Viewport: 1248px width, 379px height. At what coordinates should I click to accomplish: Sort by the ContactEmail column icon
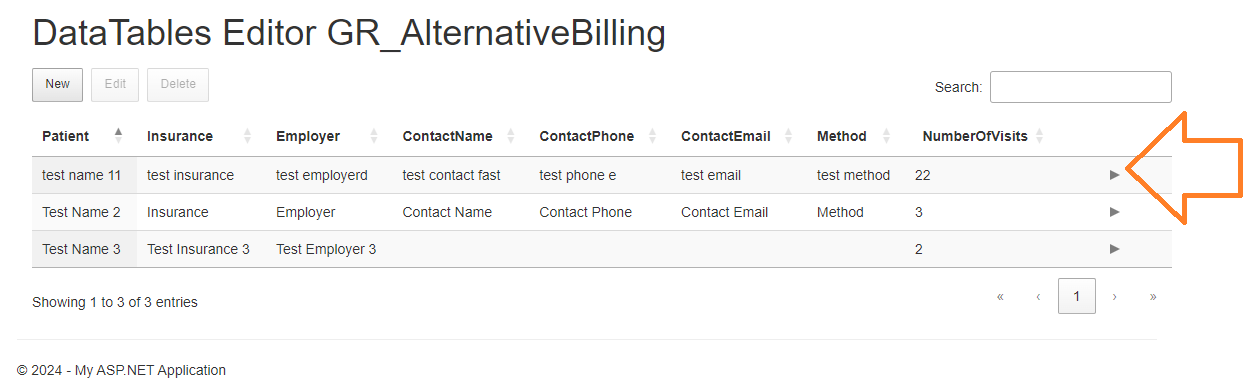pos(790,136)
